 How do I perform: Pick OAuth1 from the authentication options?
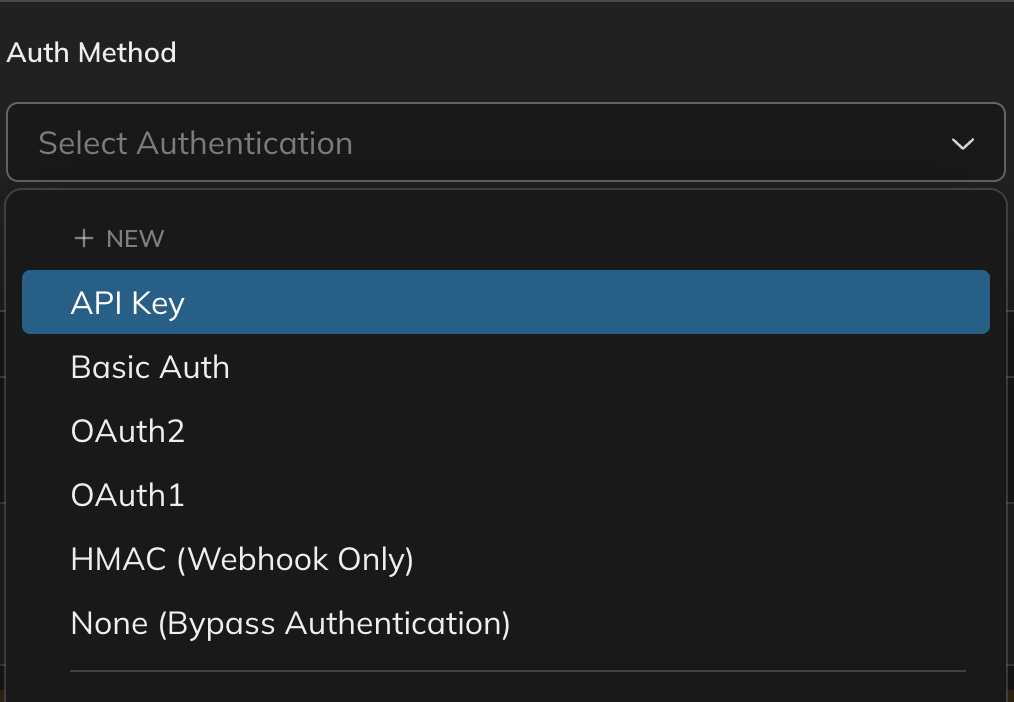(x=127, y=495)
